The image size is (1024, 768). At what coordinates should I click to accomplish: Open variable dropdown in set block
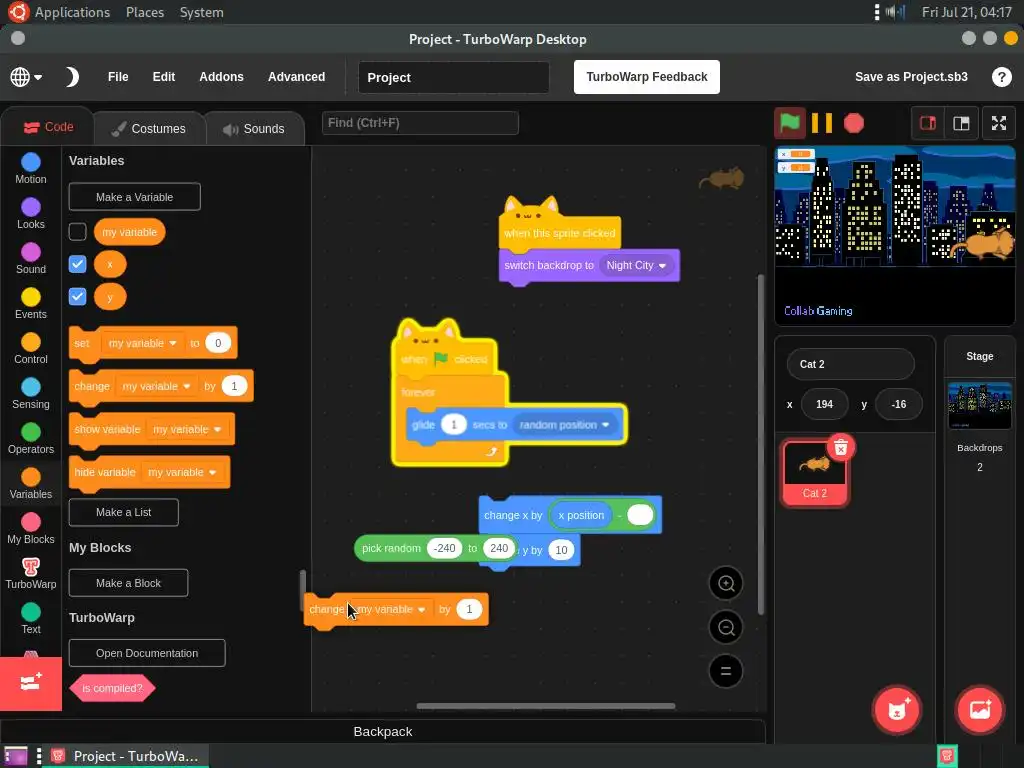142,343
